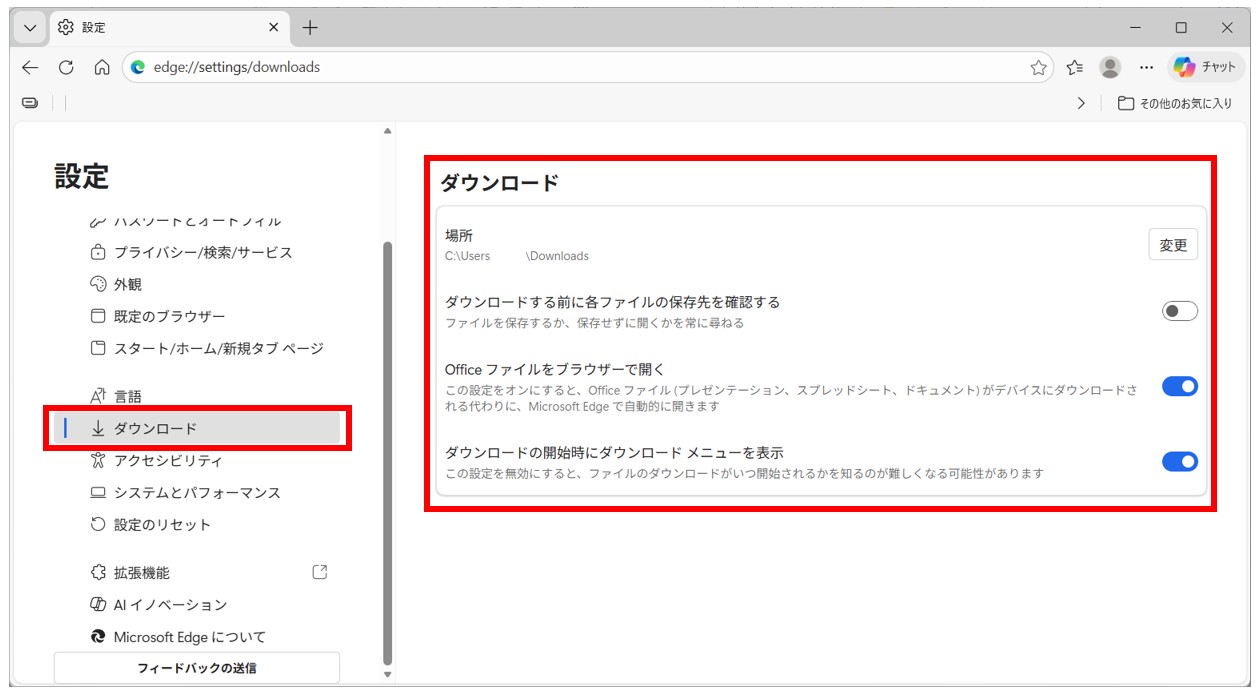Click the 変更 button to change download location
1259x696 pixels.
coord(1172,244)
